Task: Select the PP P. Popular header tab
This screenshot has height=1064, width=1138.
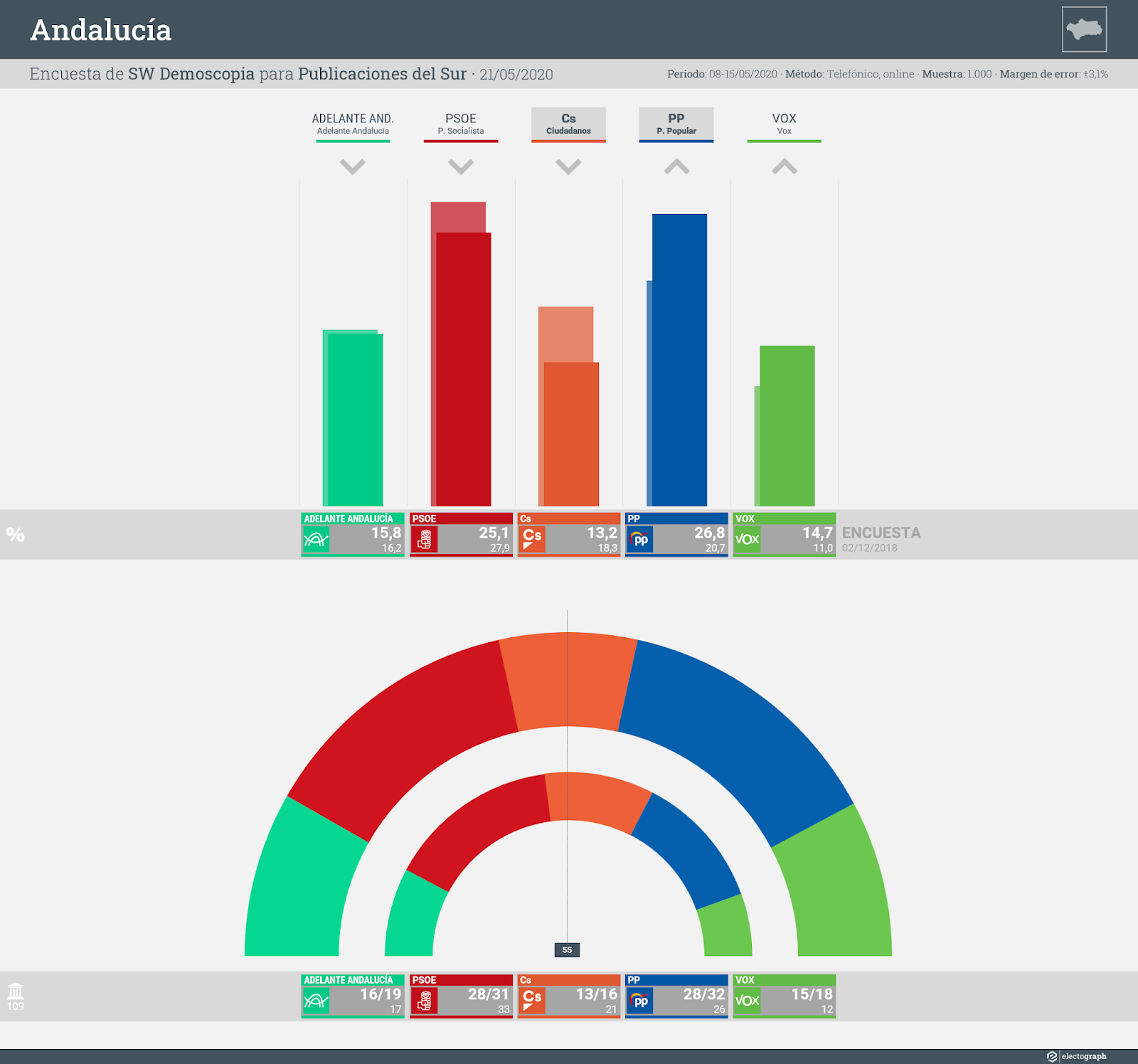Action: pyautogui.click(x=676, y=124)
